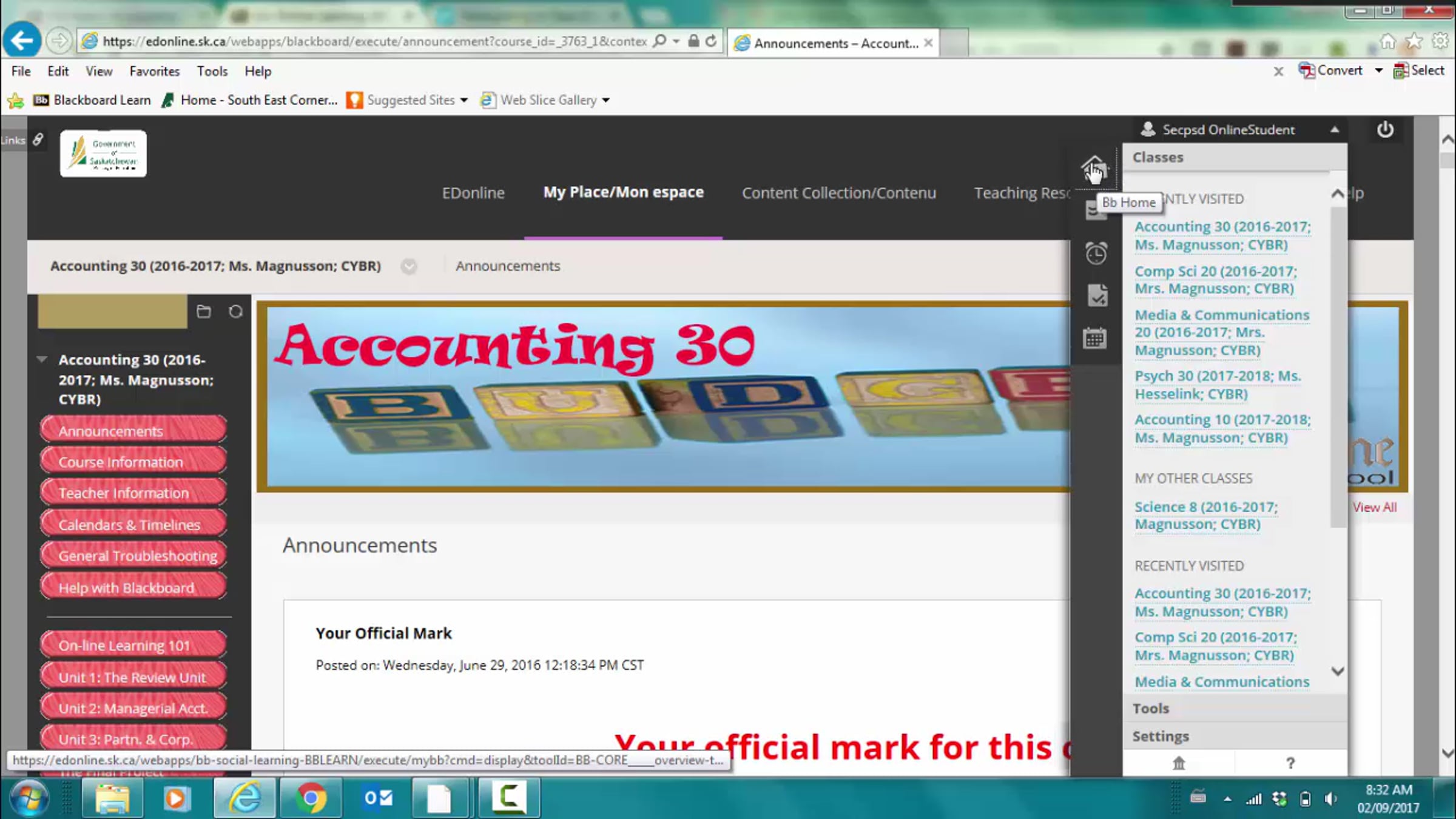Open the address bar autocomplete dropdown arrow
Viewport: 1456px width, 819px height.
676,41
